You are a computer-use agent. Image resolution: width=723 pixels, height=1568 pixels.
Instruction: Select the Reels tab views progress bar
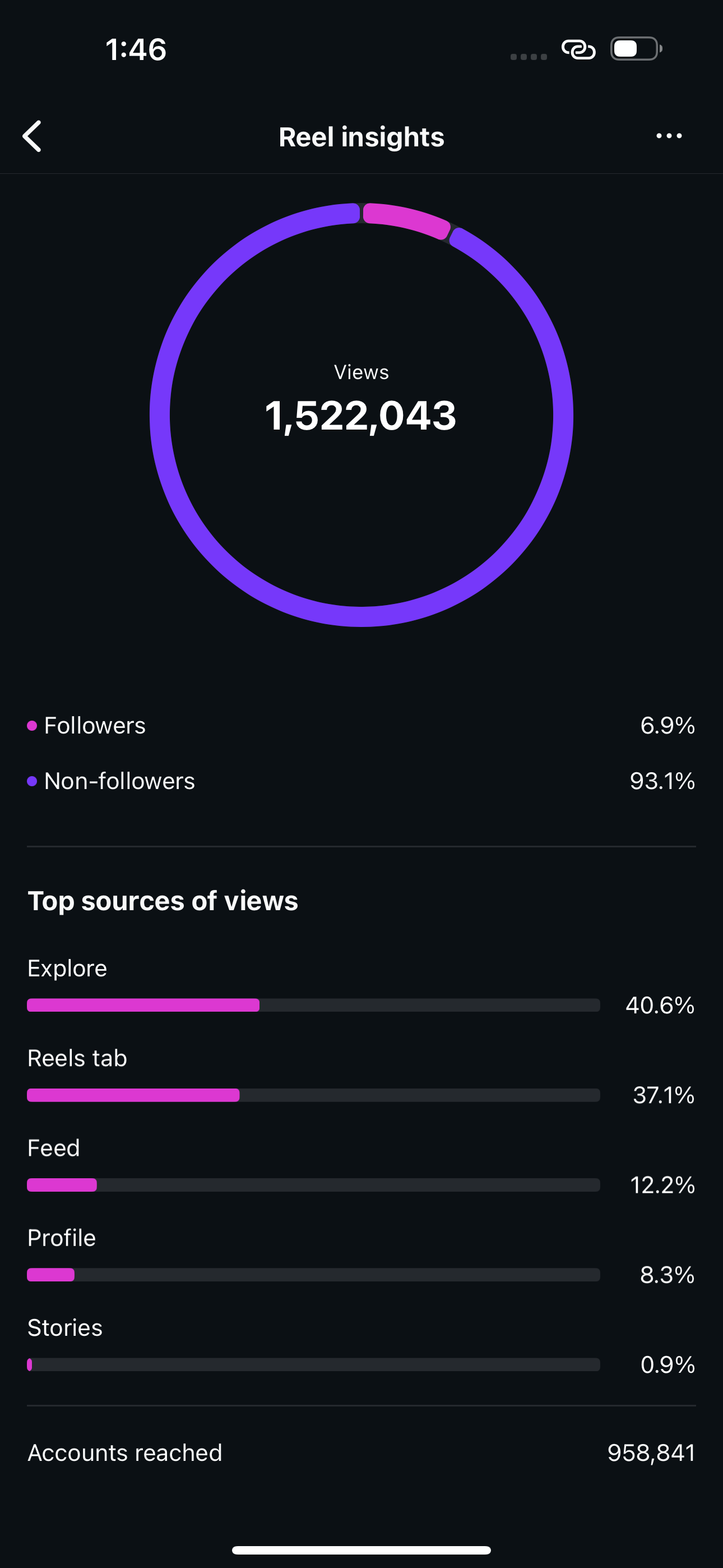tap(313, 1095)
